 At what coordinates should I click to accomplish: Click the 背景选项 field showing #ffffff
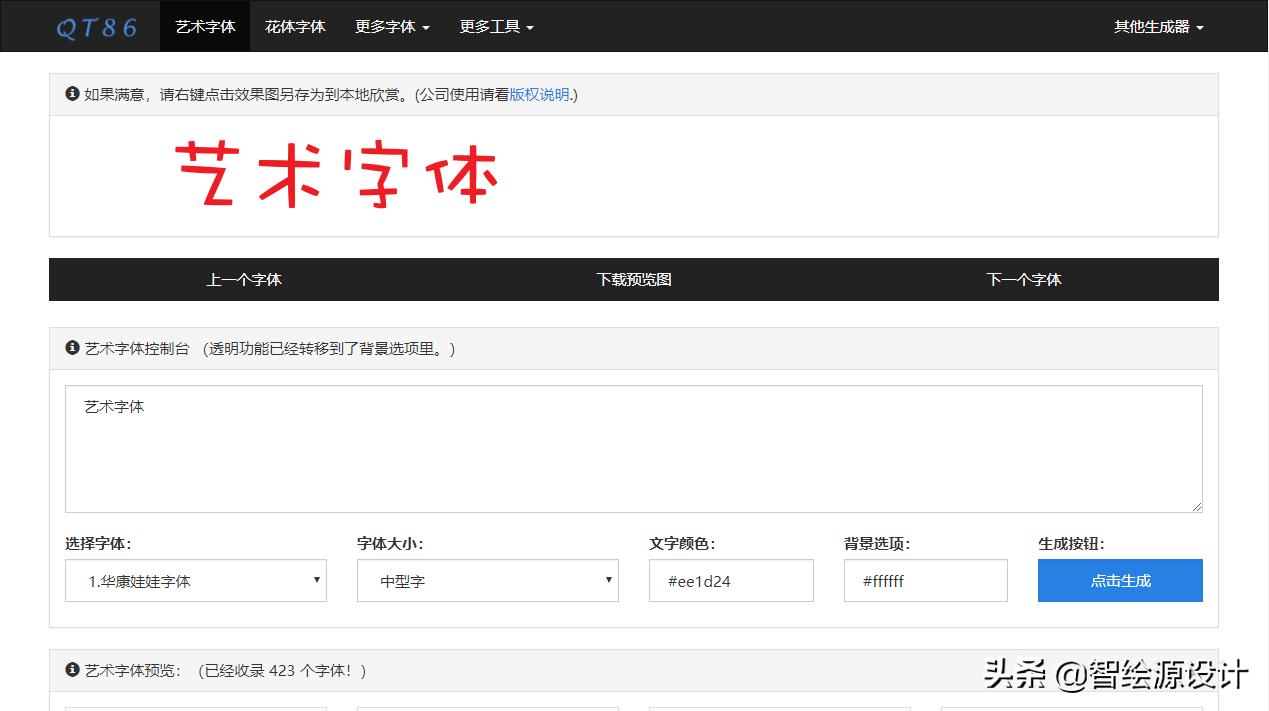pos(925,580)
